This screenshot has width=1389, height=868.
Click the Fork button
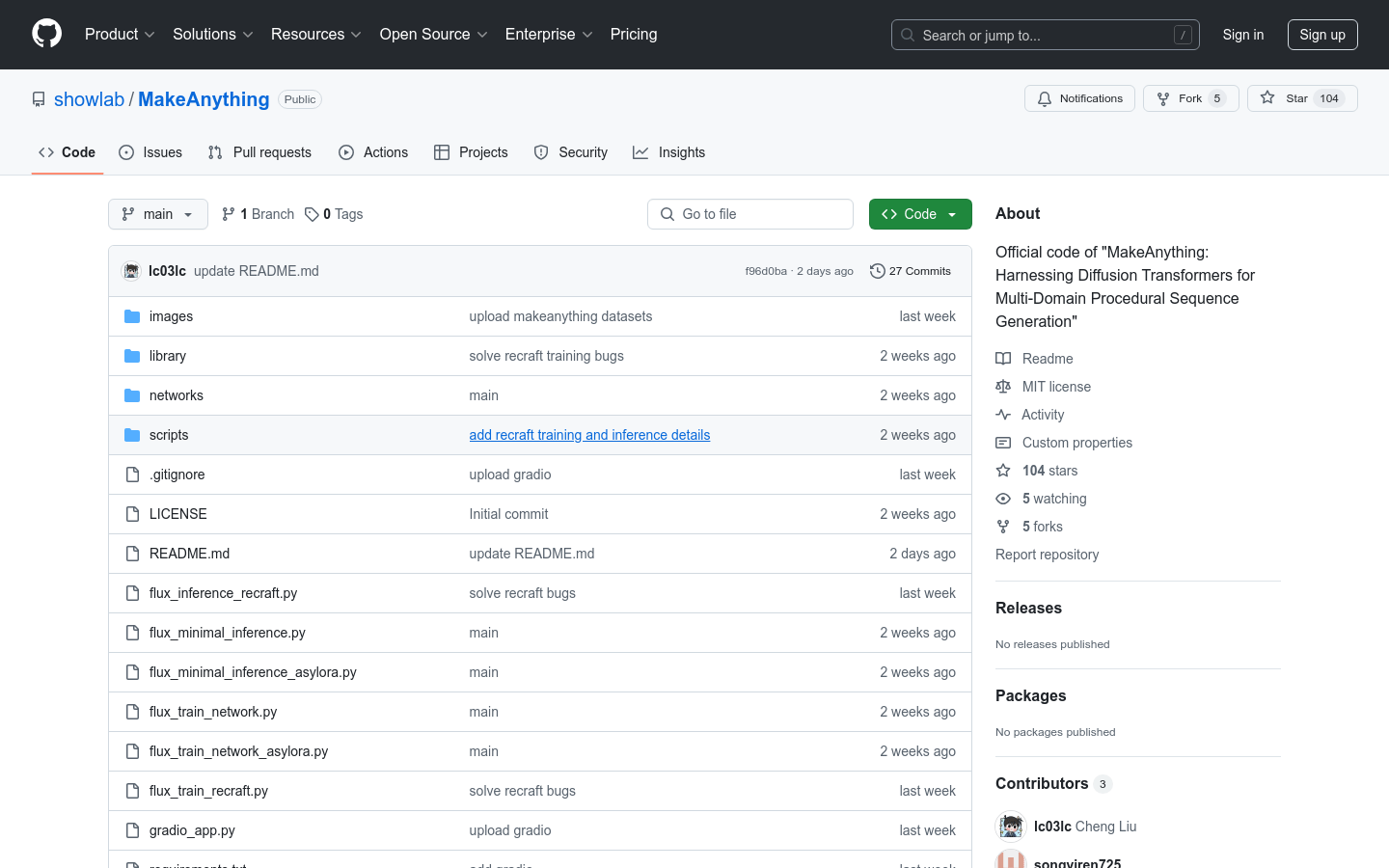pos(1190,98)
